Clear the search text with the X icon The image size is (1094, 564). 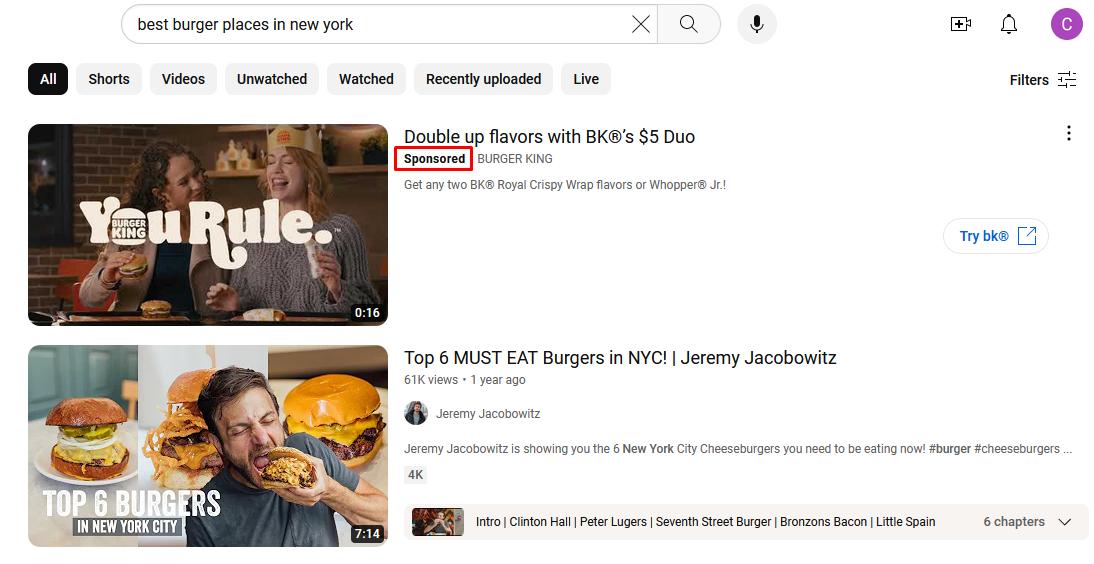[640, 24]
